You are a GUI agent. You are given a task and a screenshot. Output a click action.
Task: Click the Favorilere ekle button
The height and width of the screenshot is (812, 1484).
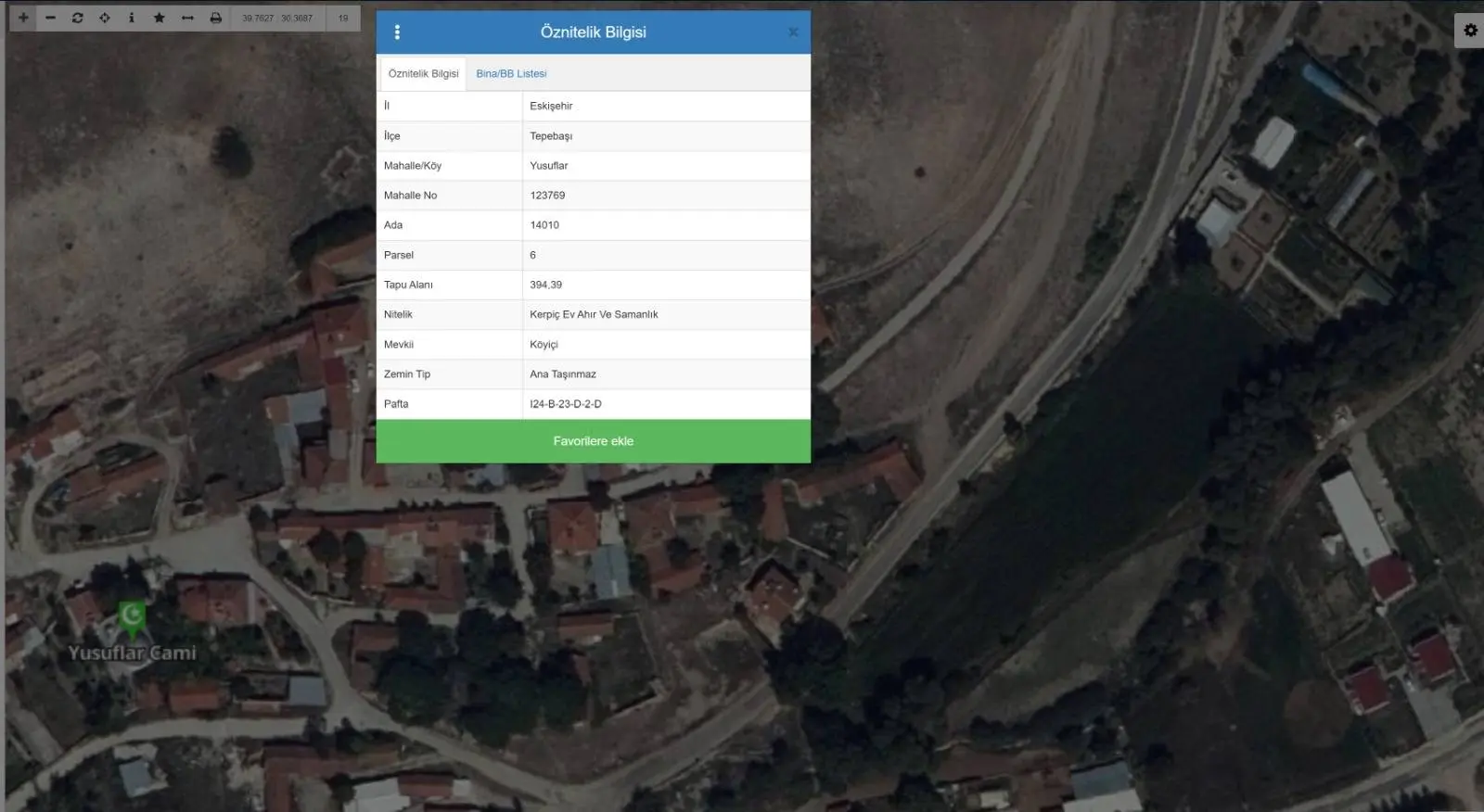tap(593, 441)
